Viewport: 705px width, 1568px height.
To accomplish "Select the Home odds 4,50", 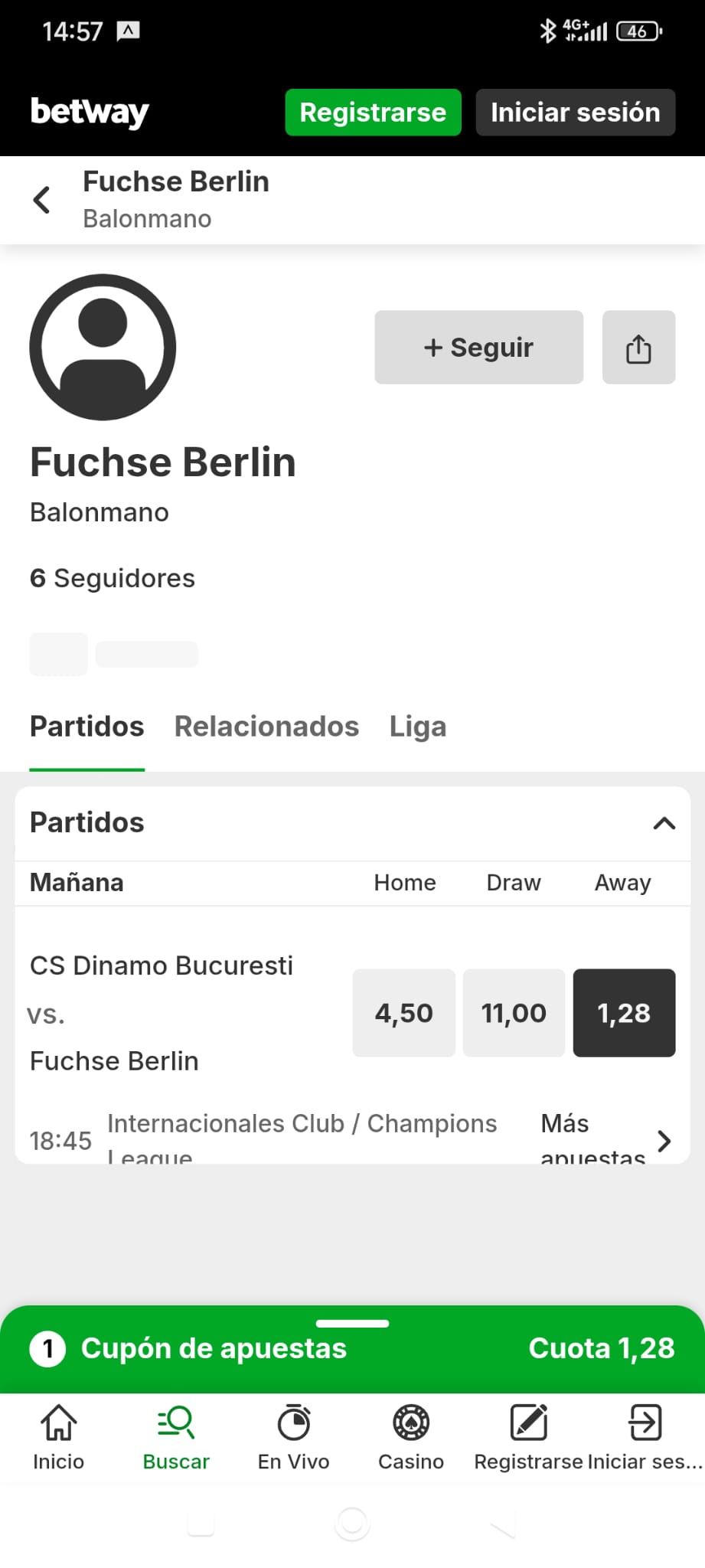I will pyautogui.click(x=403, y=1013).
